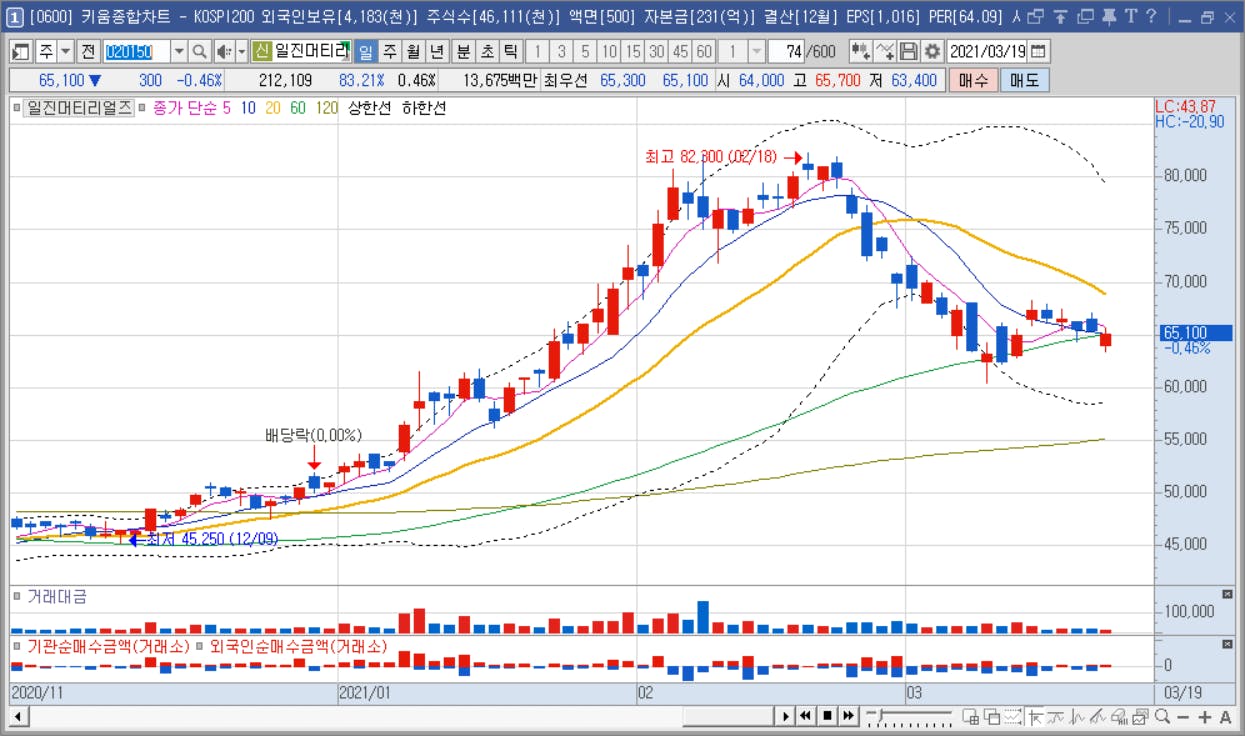Expand the stock code dropdown arrow
The image size is (1245, 736).
pos(179,52)
